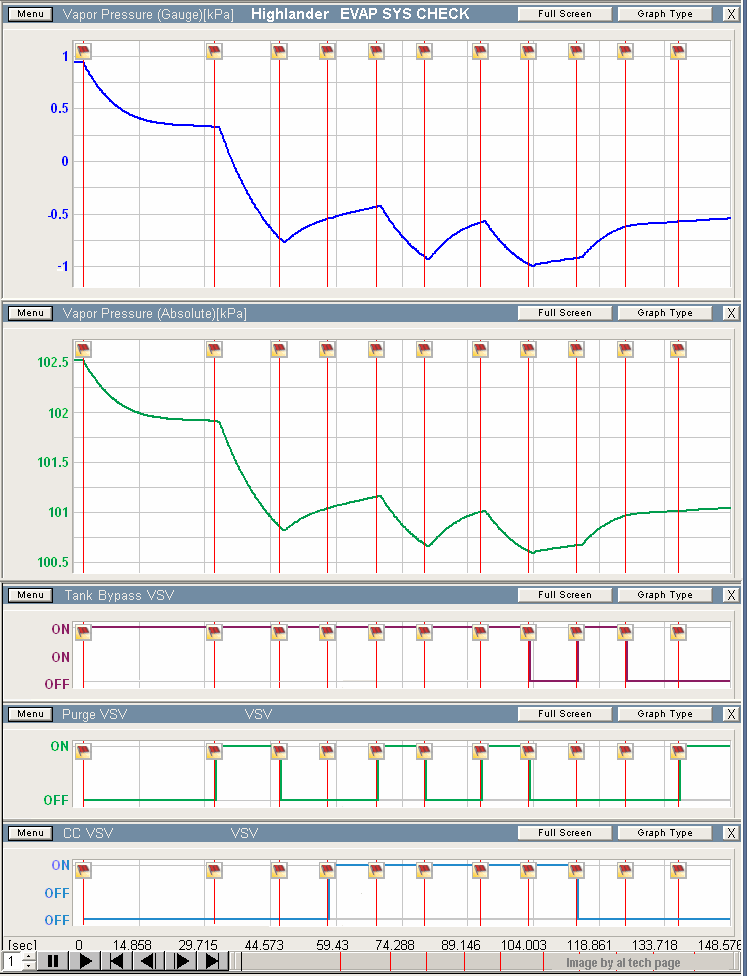Click first flag marker in Purge VSV graph
This screenshot has height=976, width=747.
pos(83,751)
